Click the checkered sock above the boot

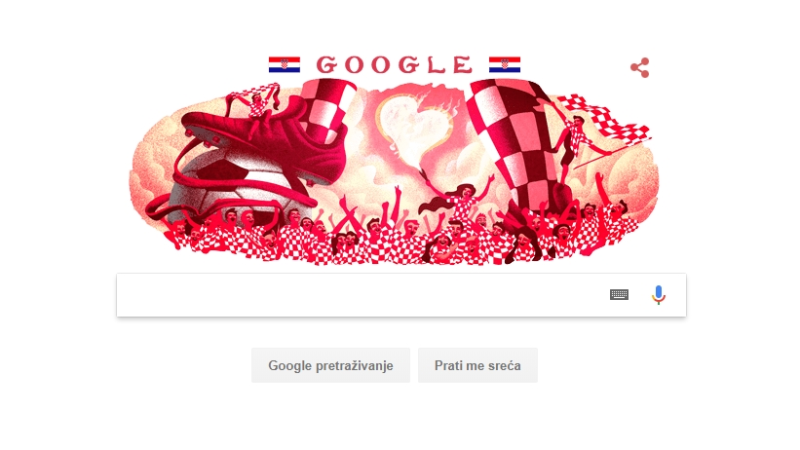coord(327,107)
